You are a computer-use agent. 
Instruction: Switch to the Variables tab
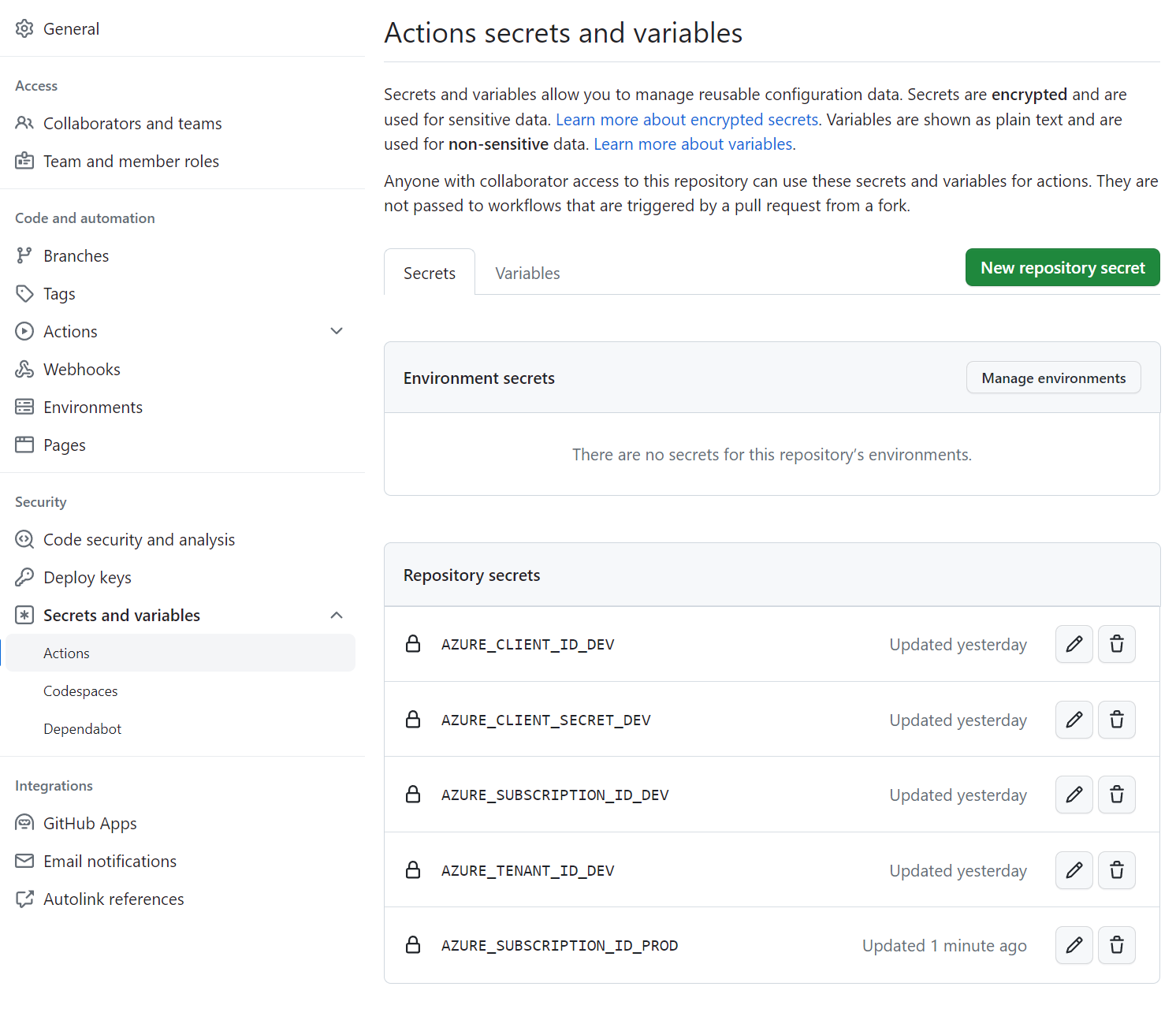tap(527, 274)
